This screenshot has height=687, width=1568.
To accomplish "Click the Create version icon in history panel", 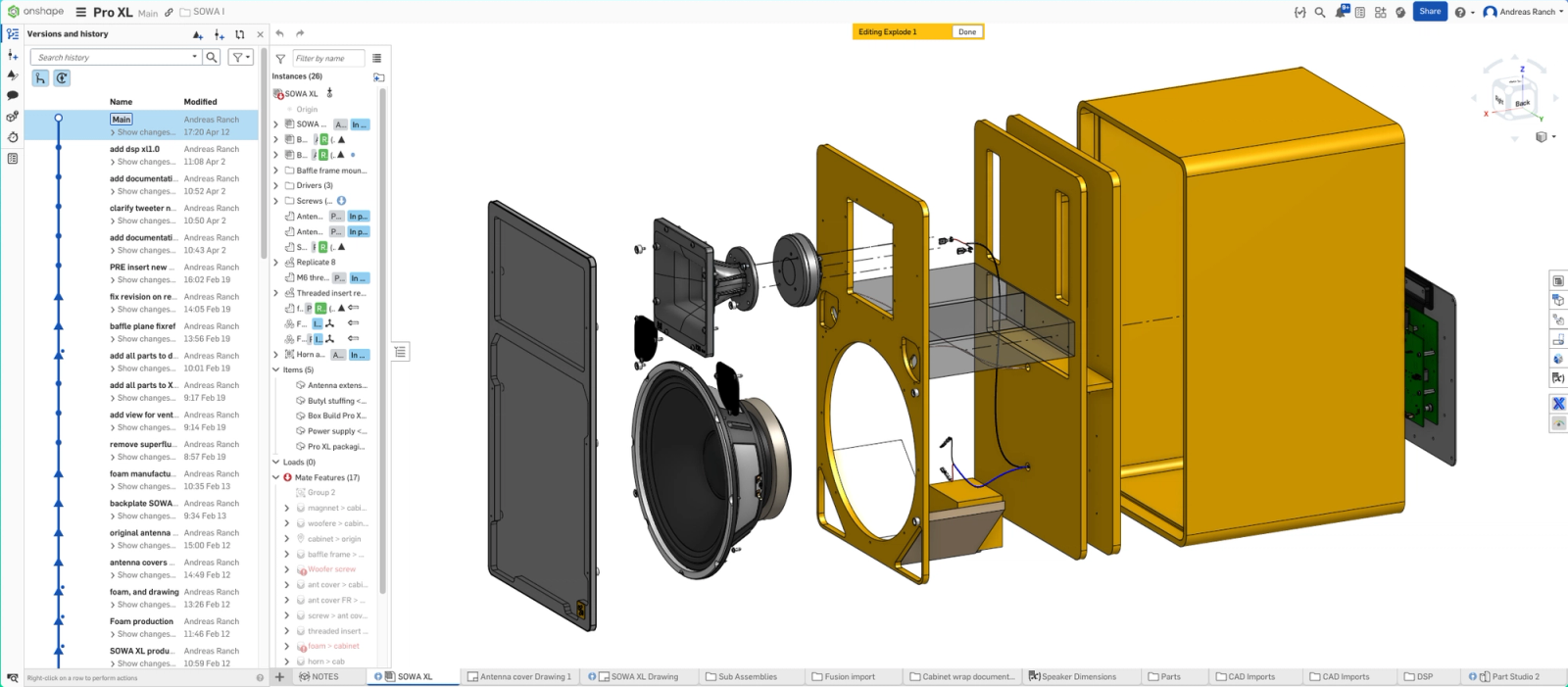I will 198,34.
